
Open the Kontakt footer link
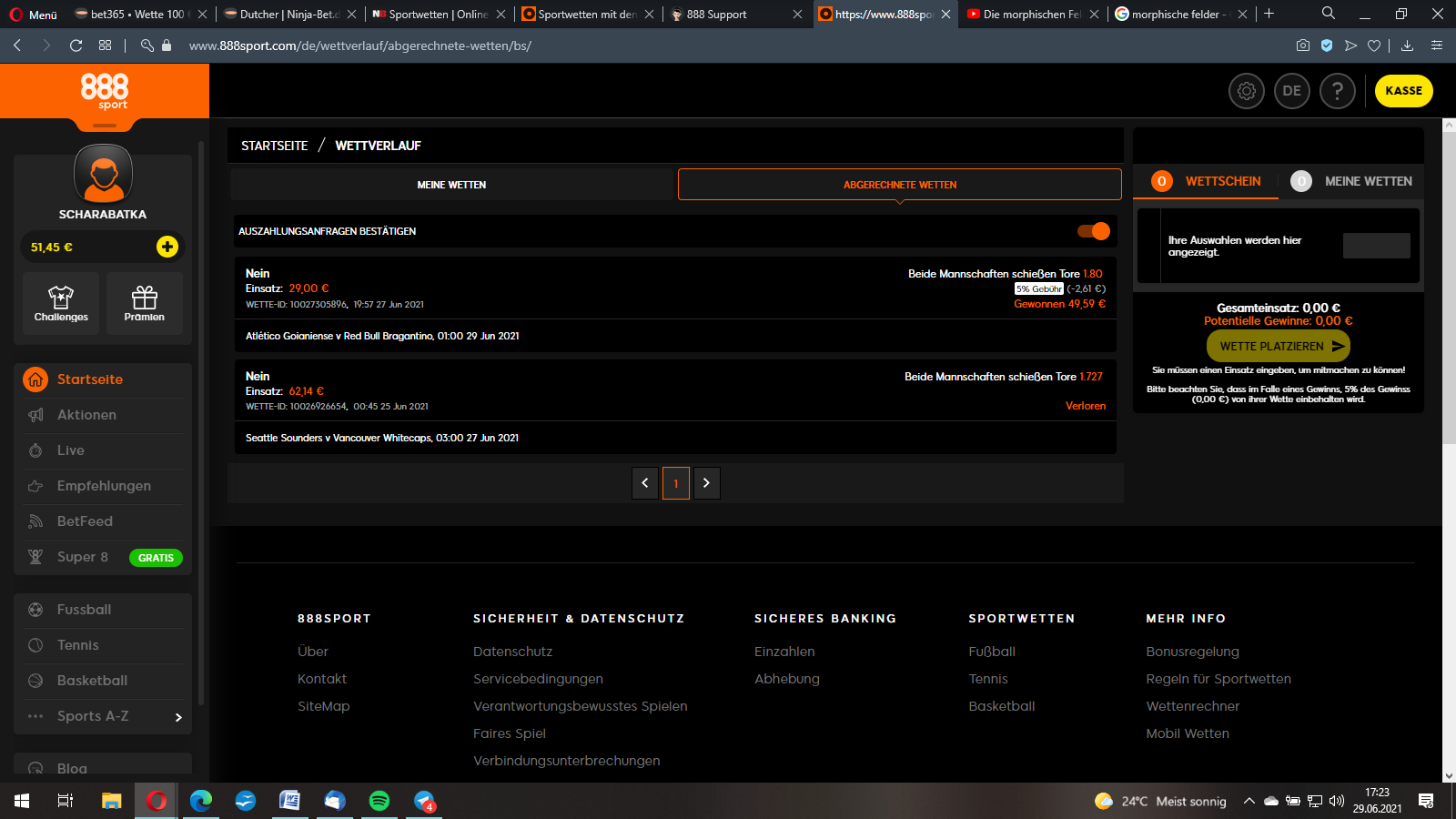(x=322, y=679)
